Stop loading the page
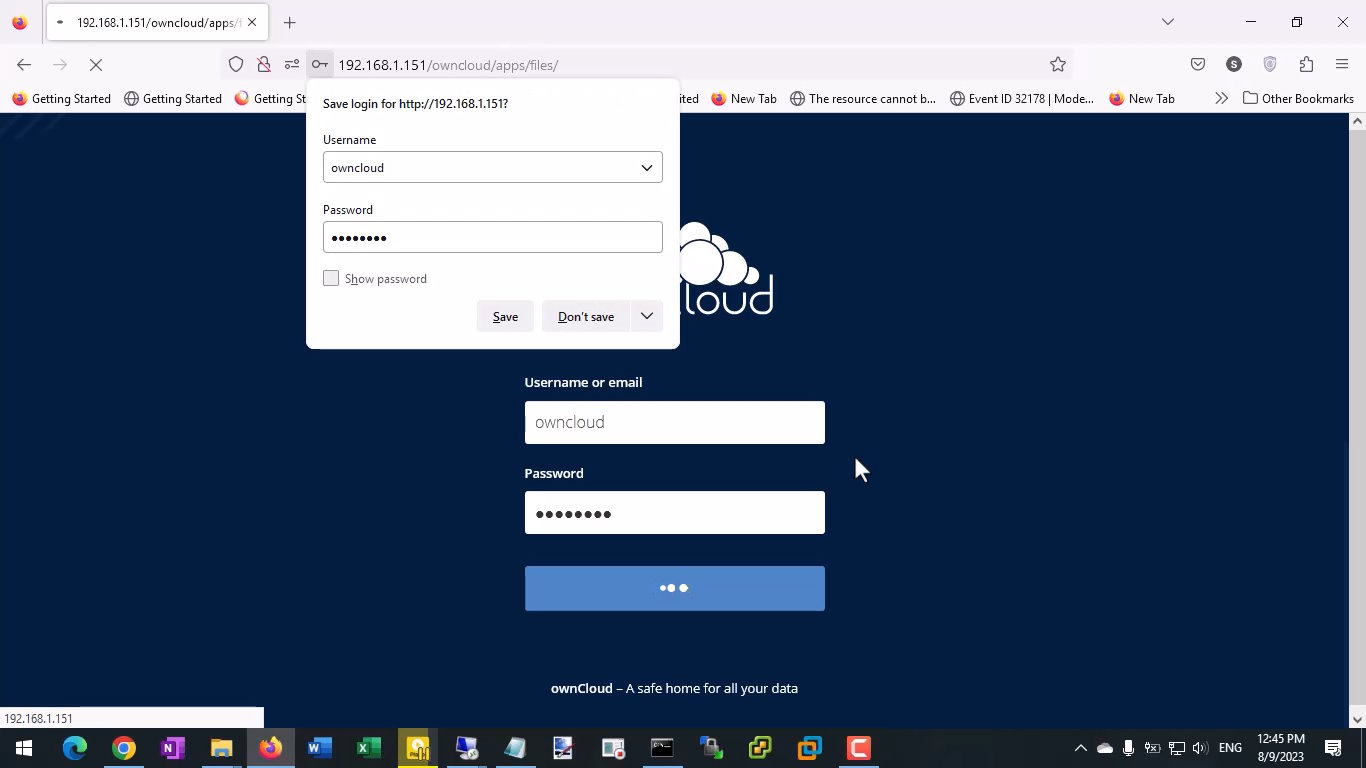Image resolution: width=1366 pixels, height=768 pixels. [96, 65]
